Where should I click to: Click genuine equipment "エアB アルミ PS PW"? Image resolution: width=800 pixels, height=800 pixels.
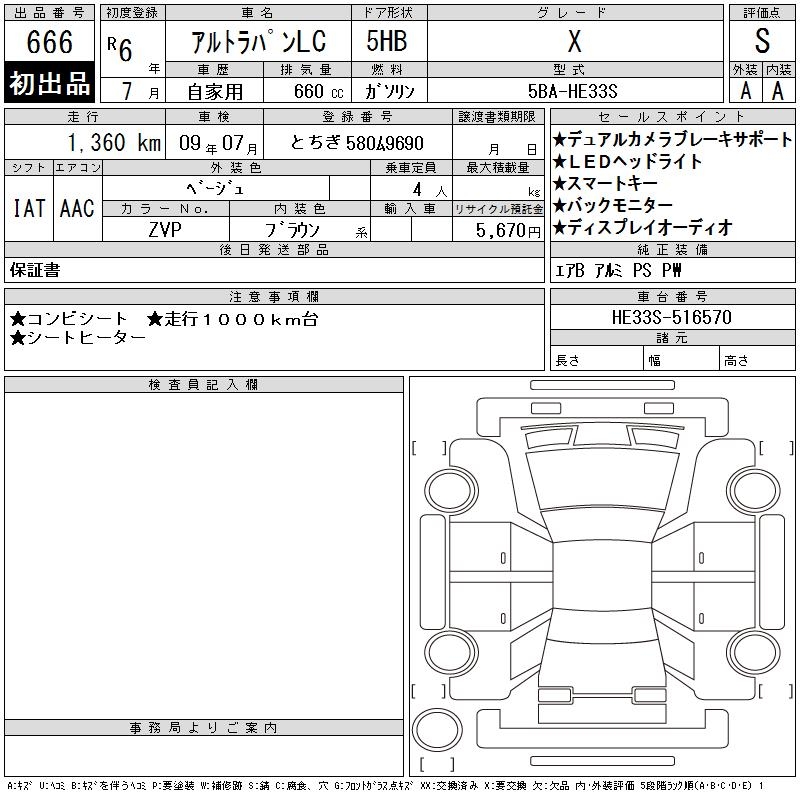pos(618,270)
